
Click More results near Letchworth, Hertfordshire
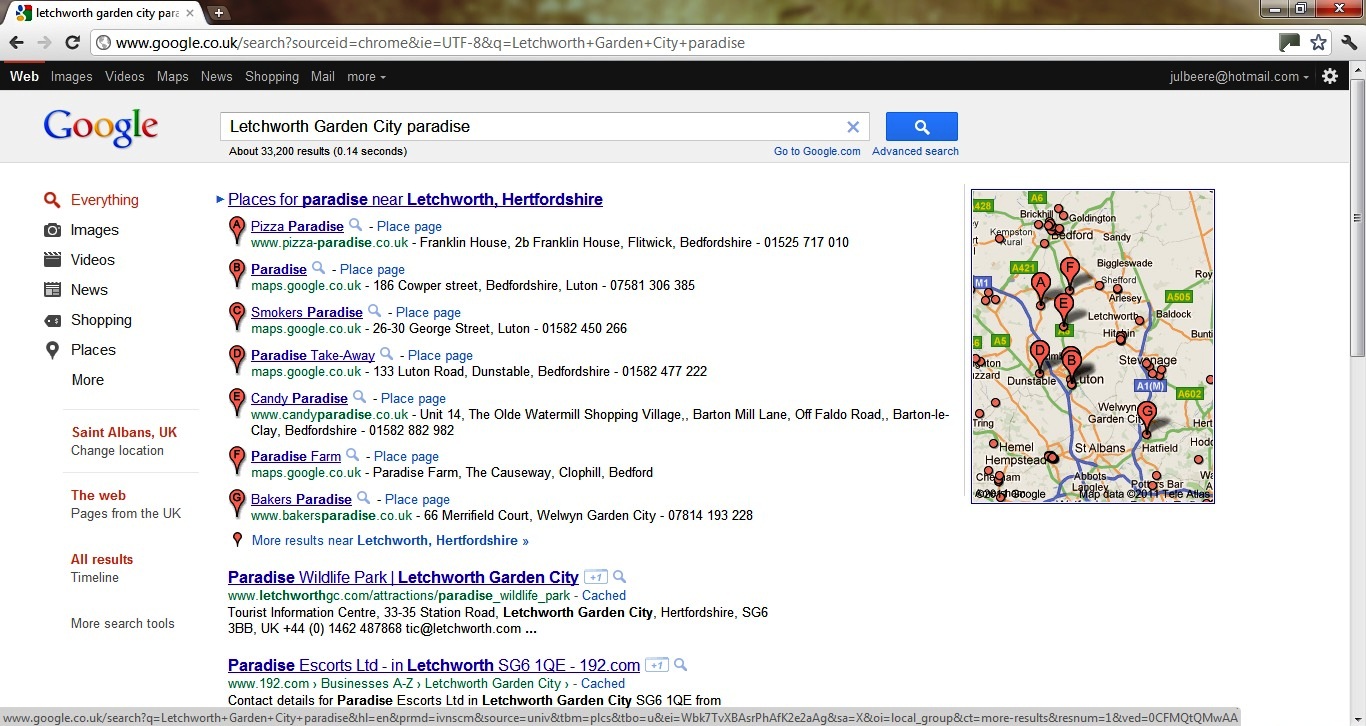tap(390, 540)
